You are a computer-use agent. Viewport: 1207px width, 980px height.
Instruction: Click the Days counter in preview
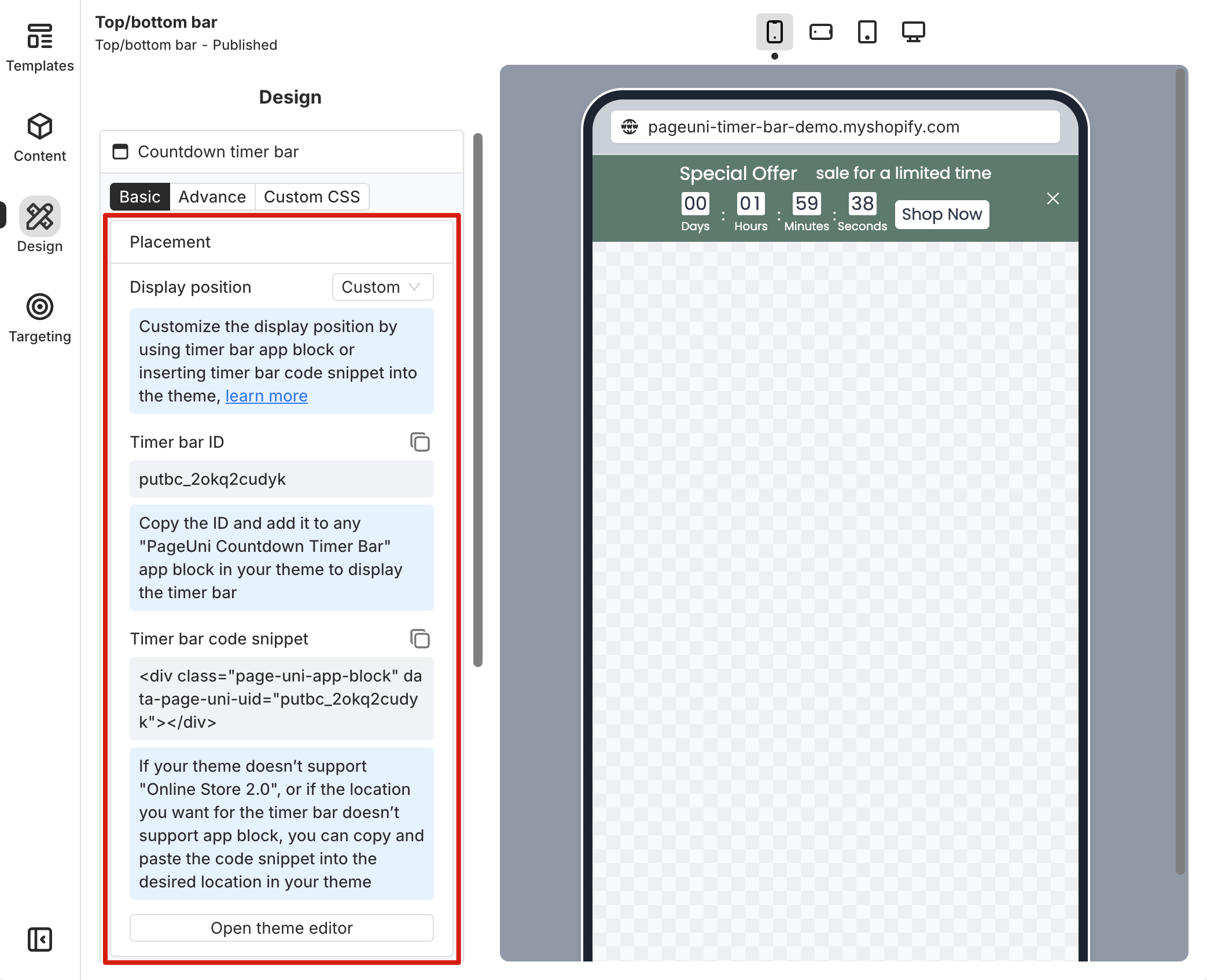tap(695, 212)
